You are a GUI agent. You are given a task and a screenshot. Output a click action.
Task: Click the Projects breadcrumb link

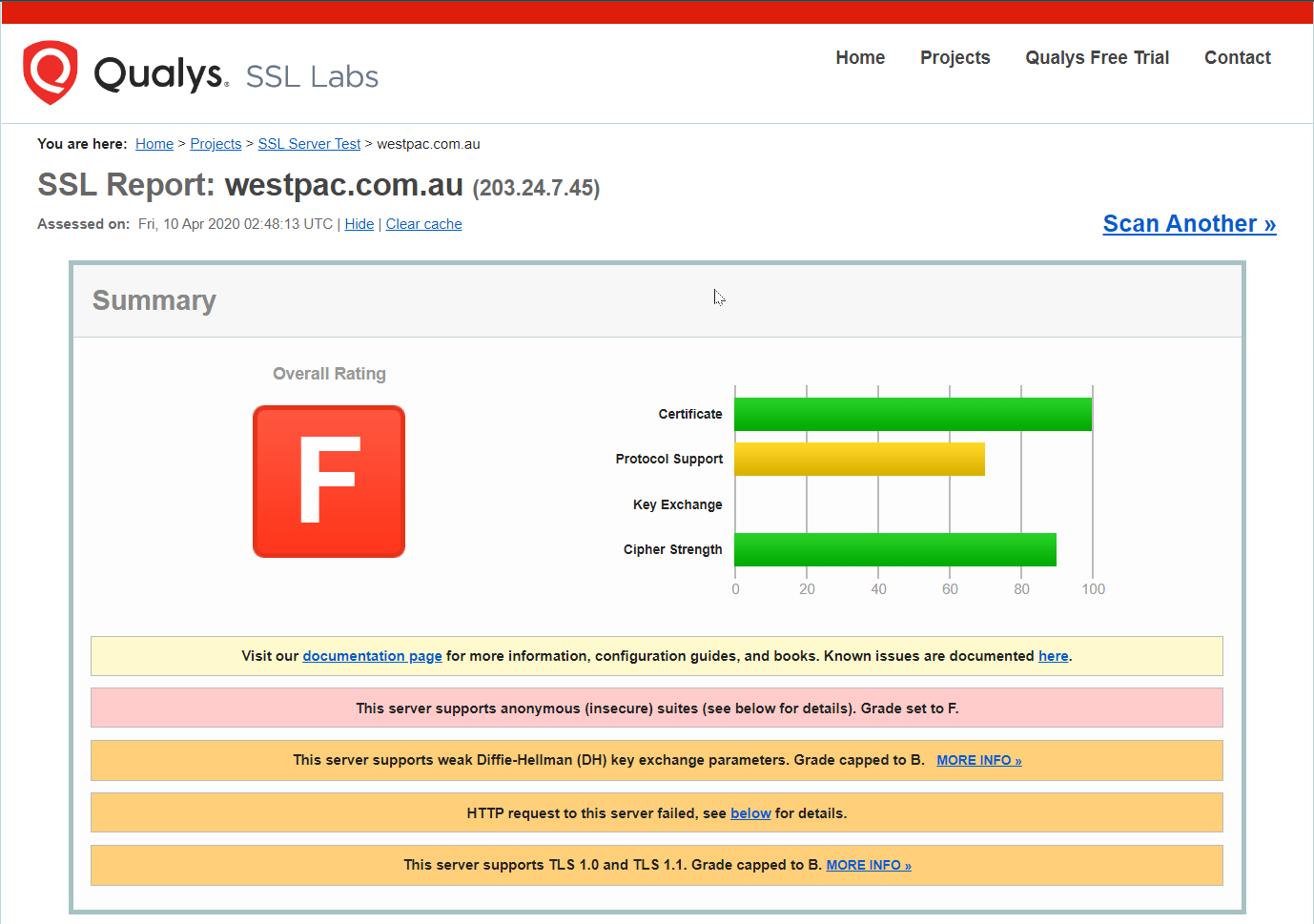[x=216, y=144]
